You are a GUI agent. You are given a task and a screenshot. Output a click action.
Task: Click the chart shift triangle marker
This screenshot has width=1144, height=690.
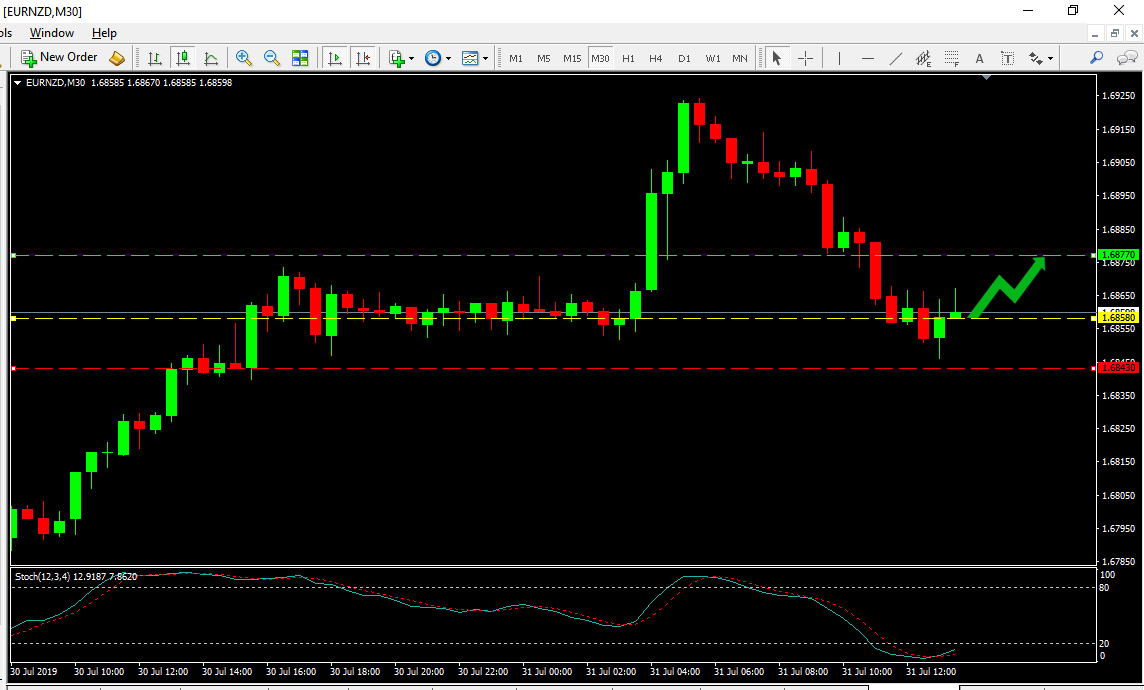tap(986, 77)
